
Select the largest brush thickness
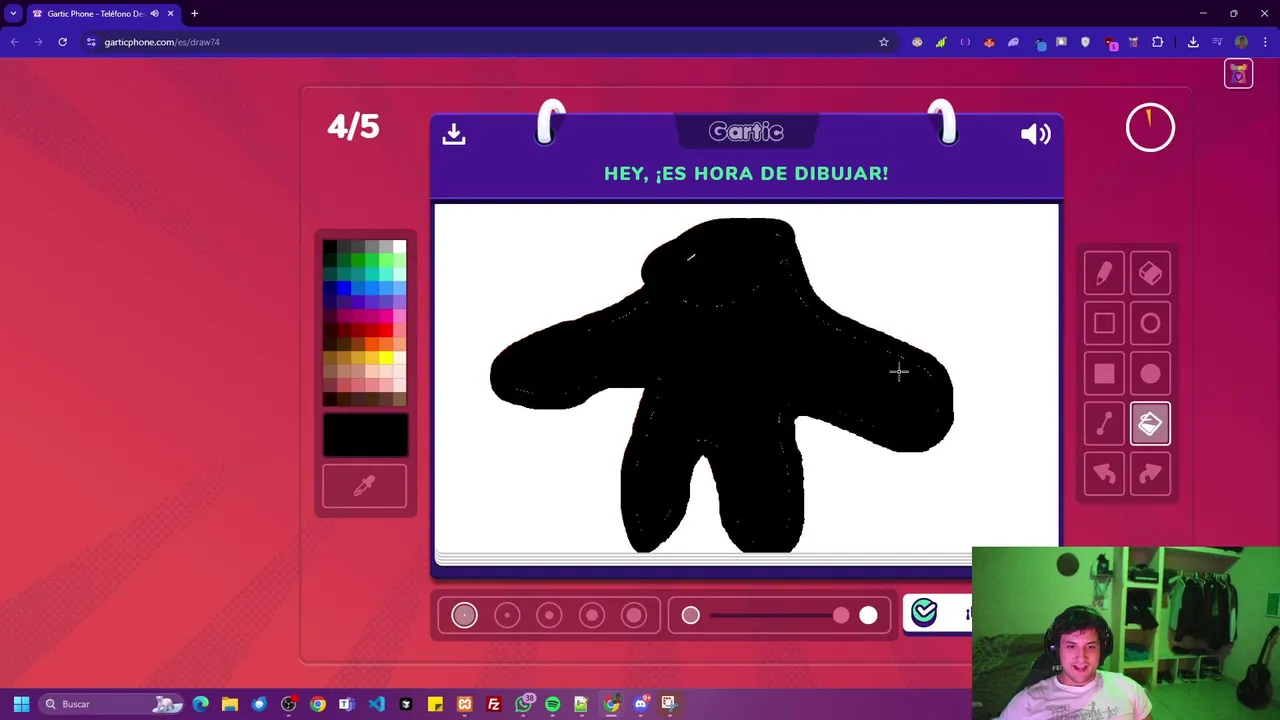tap(634, 615)
